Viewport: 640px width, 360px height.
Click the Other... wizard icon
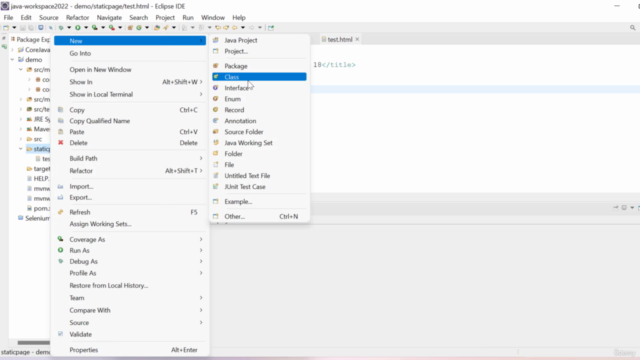[x=216, y=216]
